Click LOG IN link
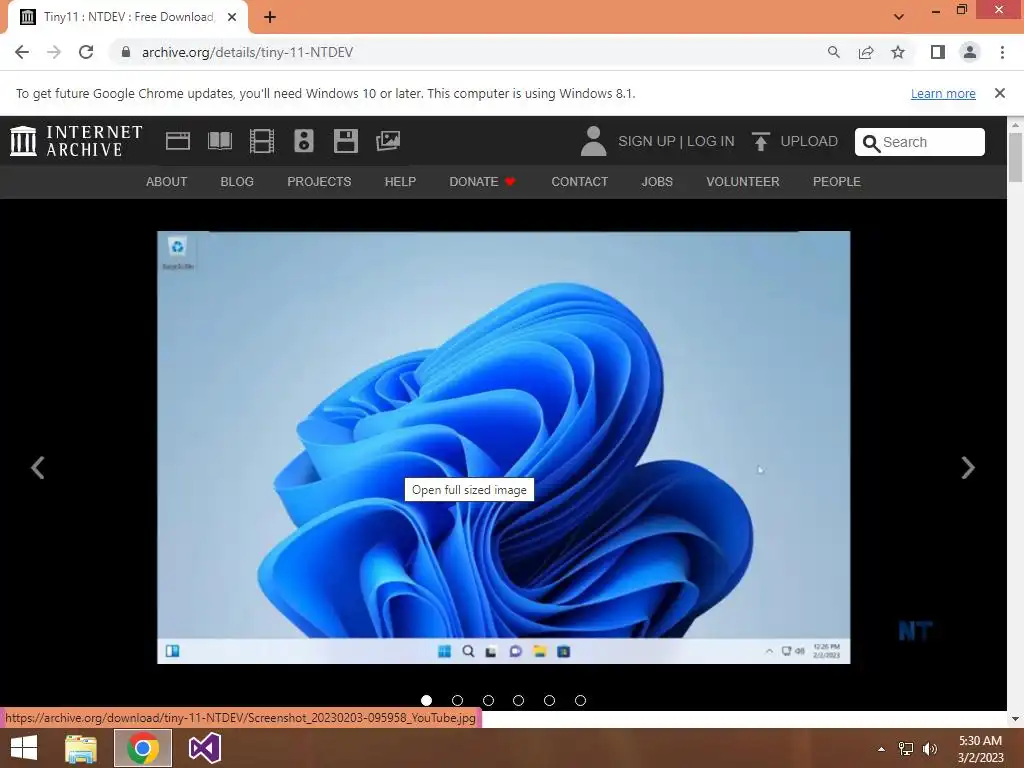Screen dimensions: 1024x768 click(x=711, y=141)
